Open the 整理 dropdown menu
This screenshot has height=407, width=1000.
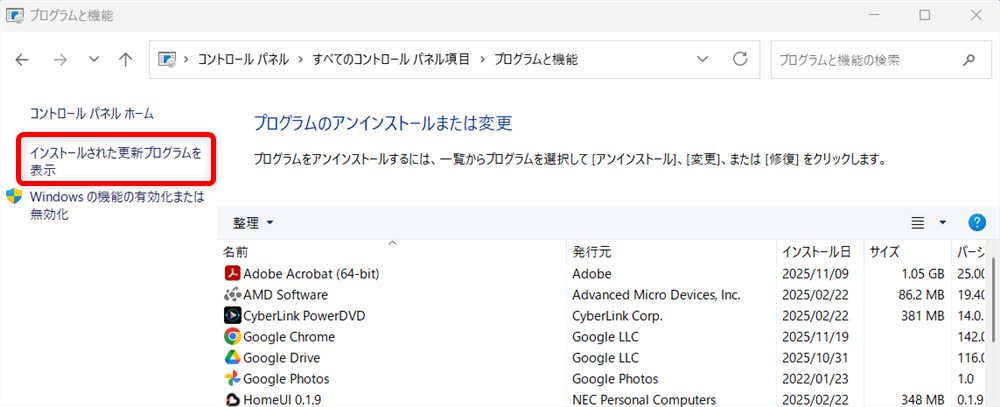(x=253, y=223)
